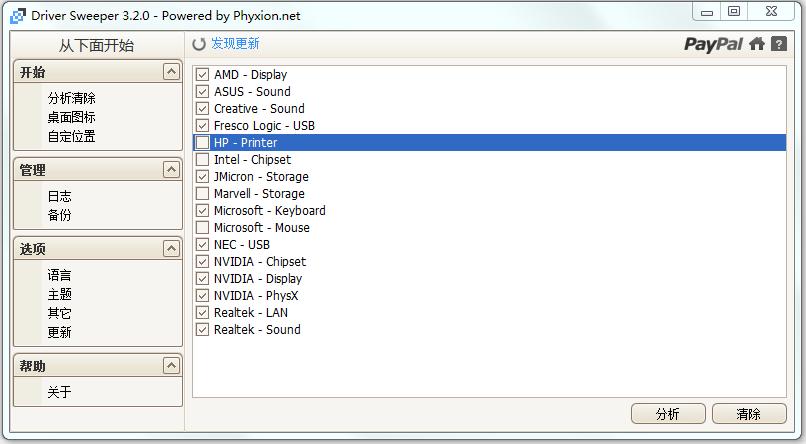Click the Driver Sweeper title bar icon

pyautogui.click(x=17, y=14)
